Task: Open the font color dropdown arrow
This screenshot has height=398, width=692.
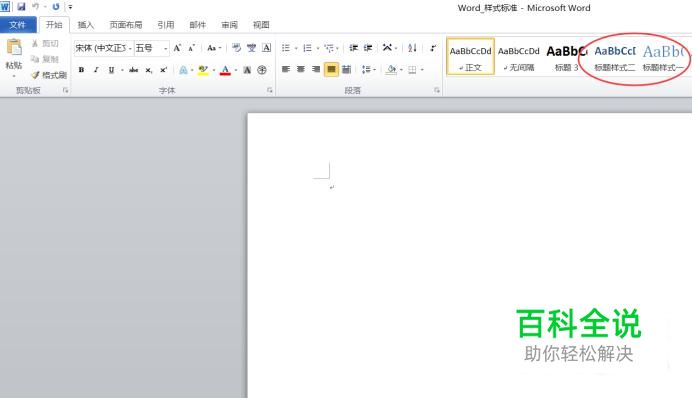Action: click(236, 70)
